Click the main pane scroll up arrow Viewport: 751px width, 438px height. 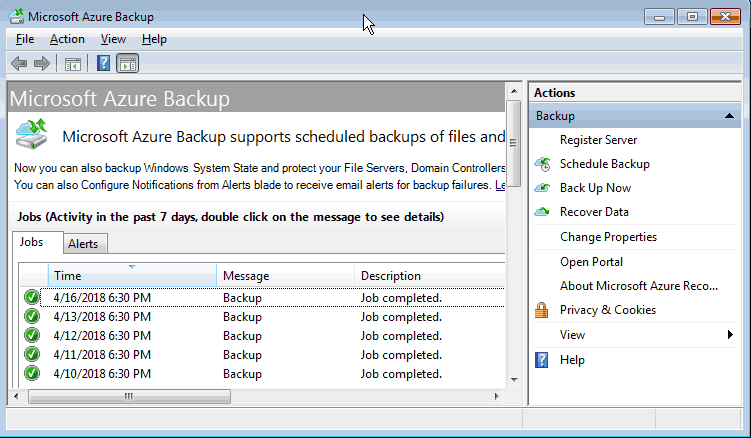(514, 91)
